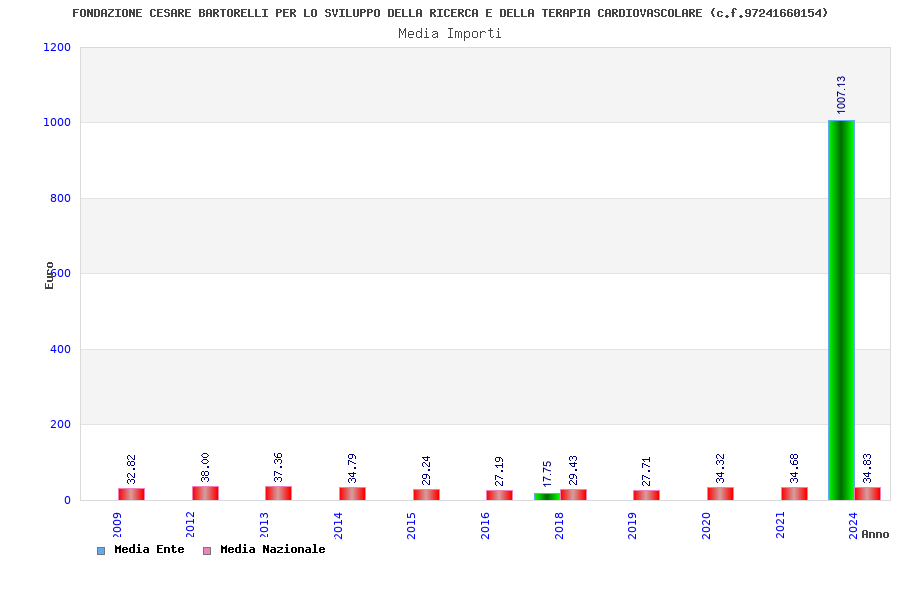Image resolution: width=900 pixels, height=600 pixels.
Task: Click the red bar labeled 34.79
Action: pyautogui.click(x=352, y=494)
